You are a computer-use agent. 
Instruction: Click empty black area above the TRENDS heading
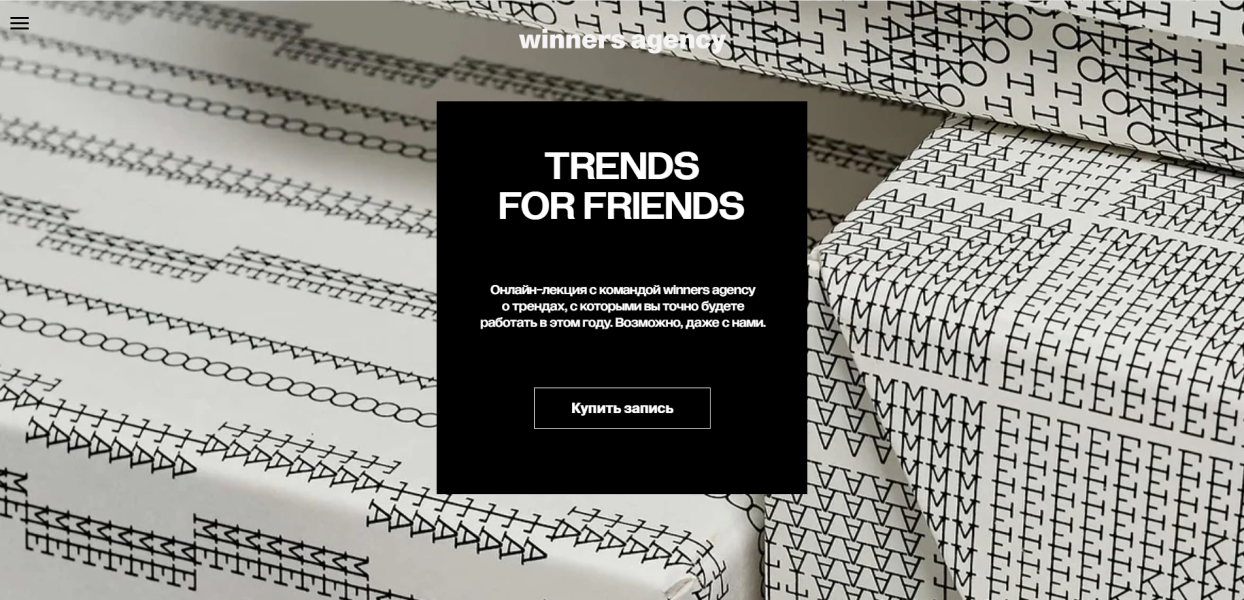[x=622, y=124]
